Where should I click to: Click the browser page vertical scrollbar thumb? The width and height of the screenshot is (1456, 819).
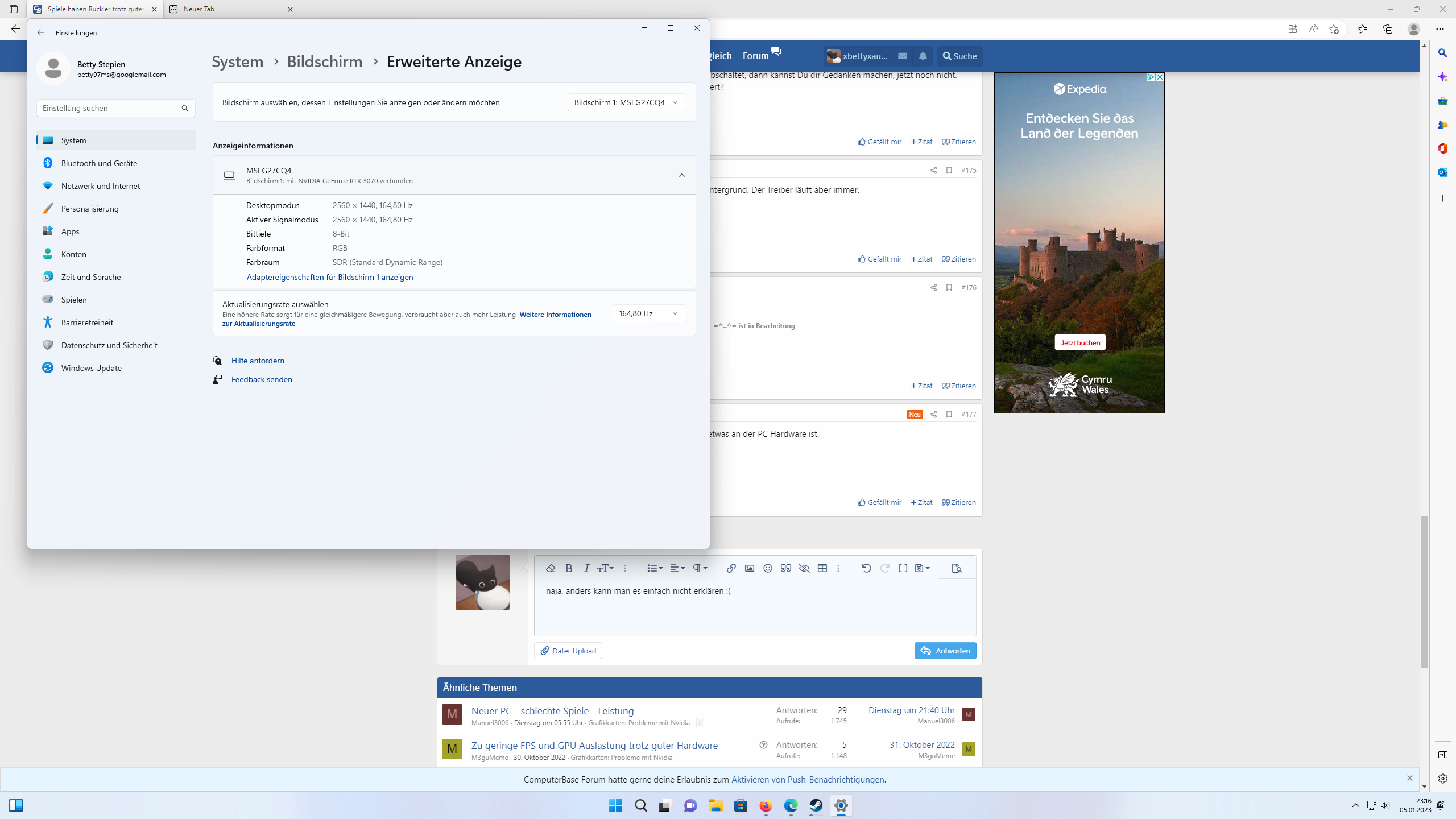click(x=1424, y=591)
